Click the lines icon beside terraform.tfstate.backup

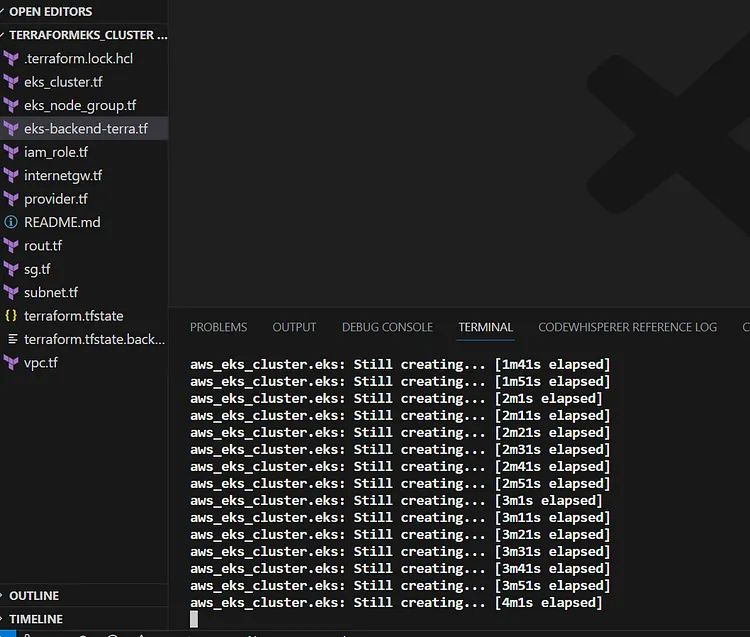13,339
